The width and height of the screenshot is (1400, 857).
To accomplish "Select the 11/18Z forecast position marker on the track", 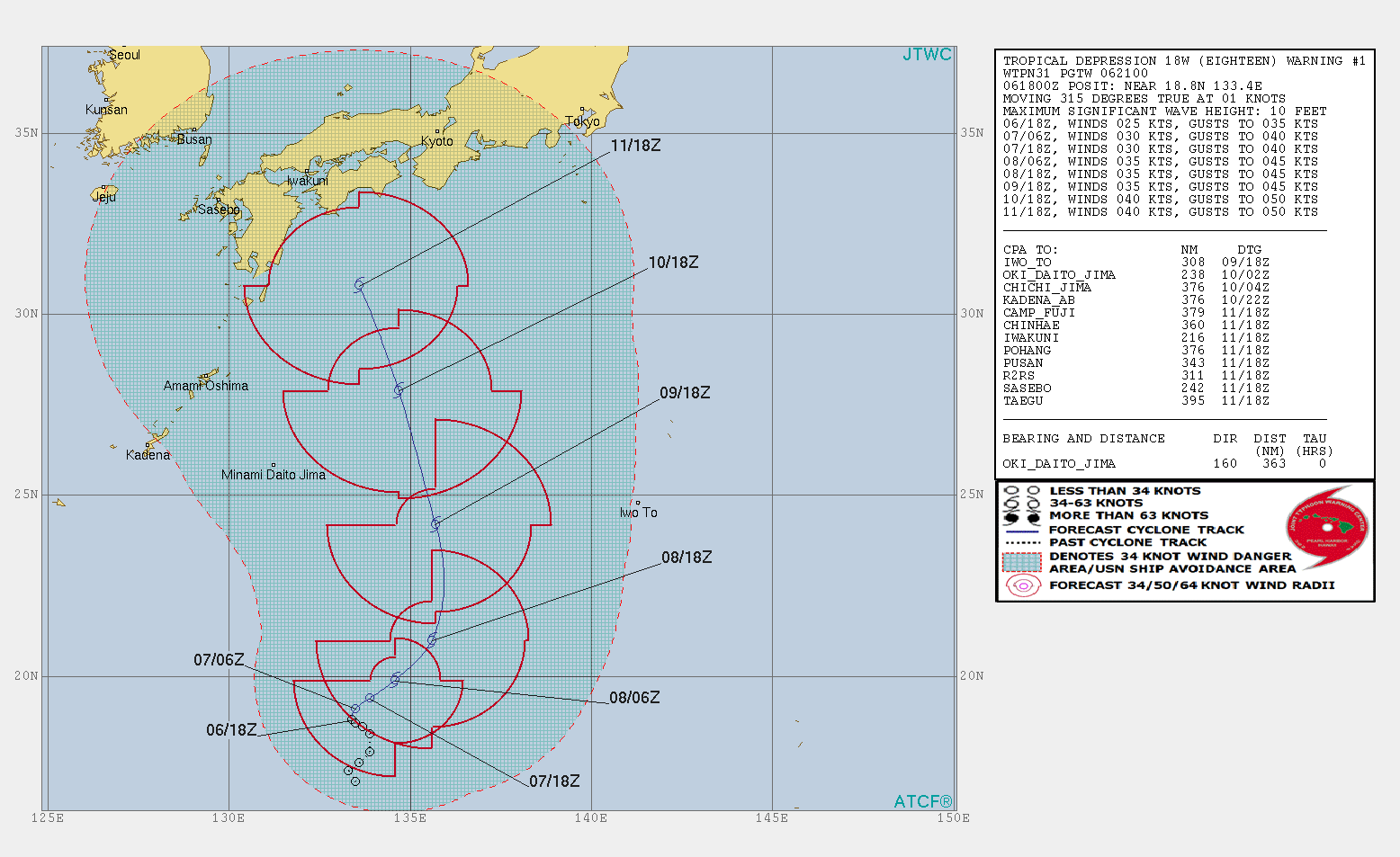I will pos(359,284).
